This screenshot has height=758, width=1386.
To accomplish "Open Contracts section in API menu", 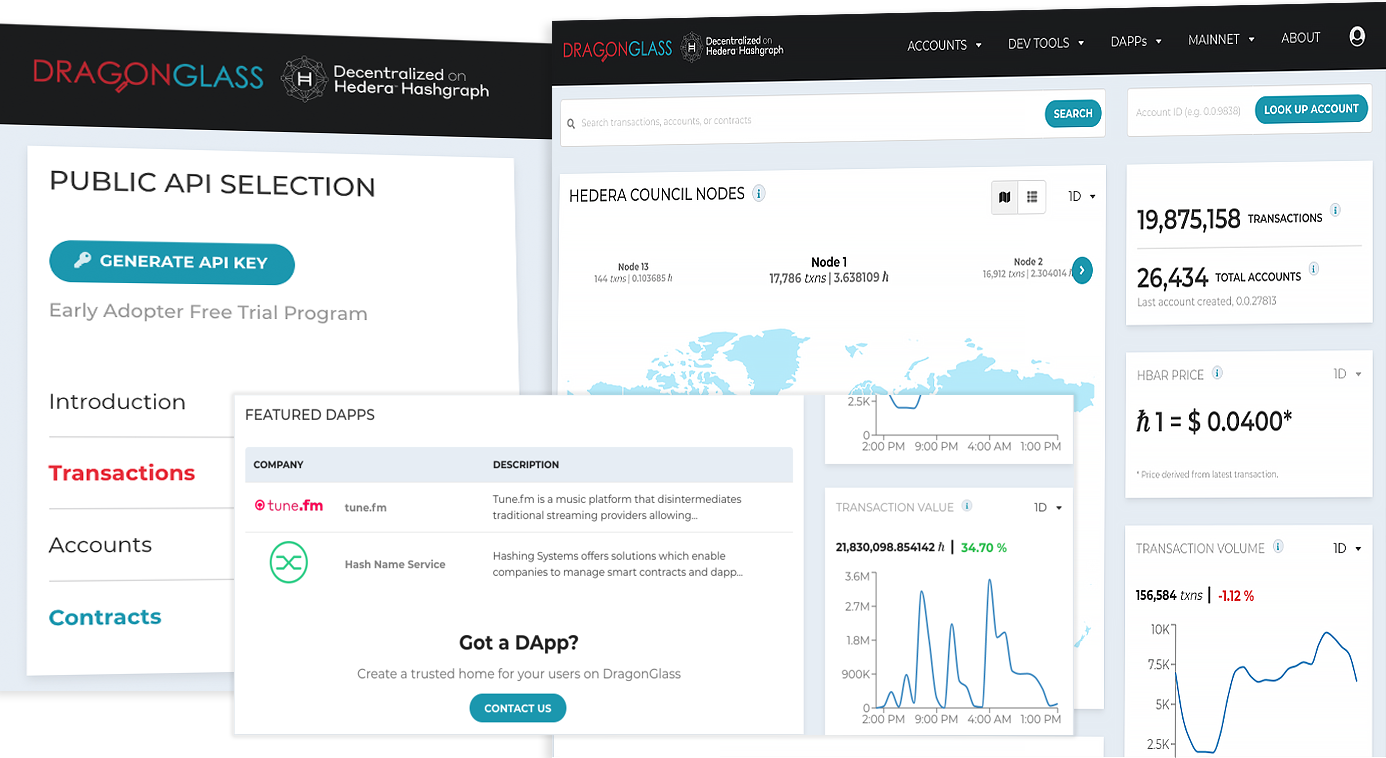I will (105, 617).
